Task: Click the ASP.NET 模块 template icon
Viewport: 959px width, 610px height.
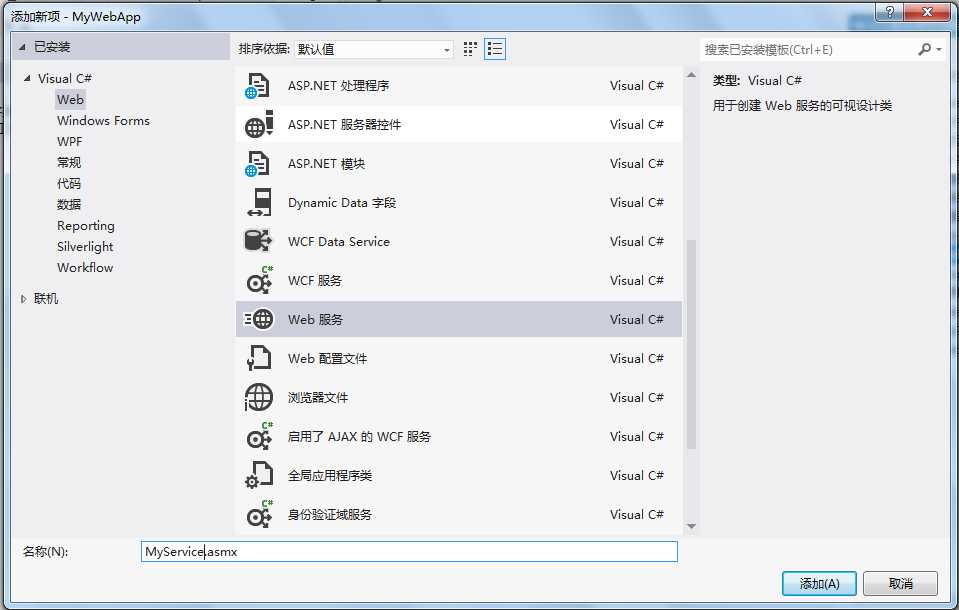Action: click(x=258, y=164)
